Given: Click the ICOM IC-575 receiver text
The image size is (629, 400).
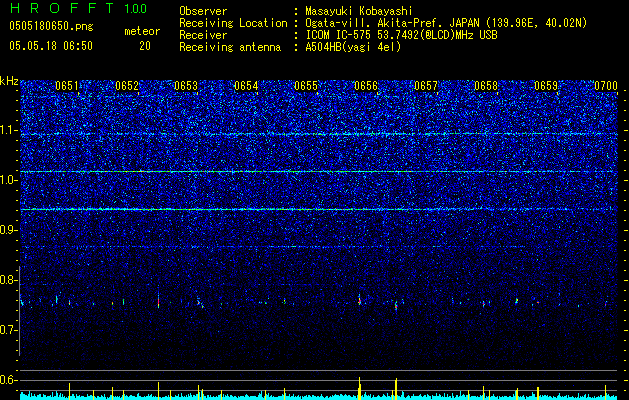Looking at the screenshot, I should click(x=401, y=35).
